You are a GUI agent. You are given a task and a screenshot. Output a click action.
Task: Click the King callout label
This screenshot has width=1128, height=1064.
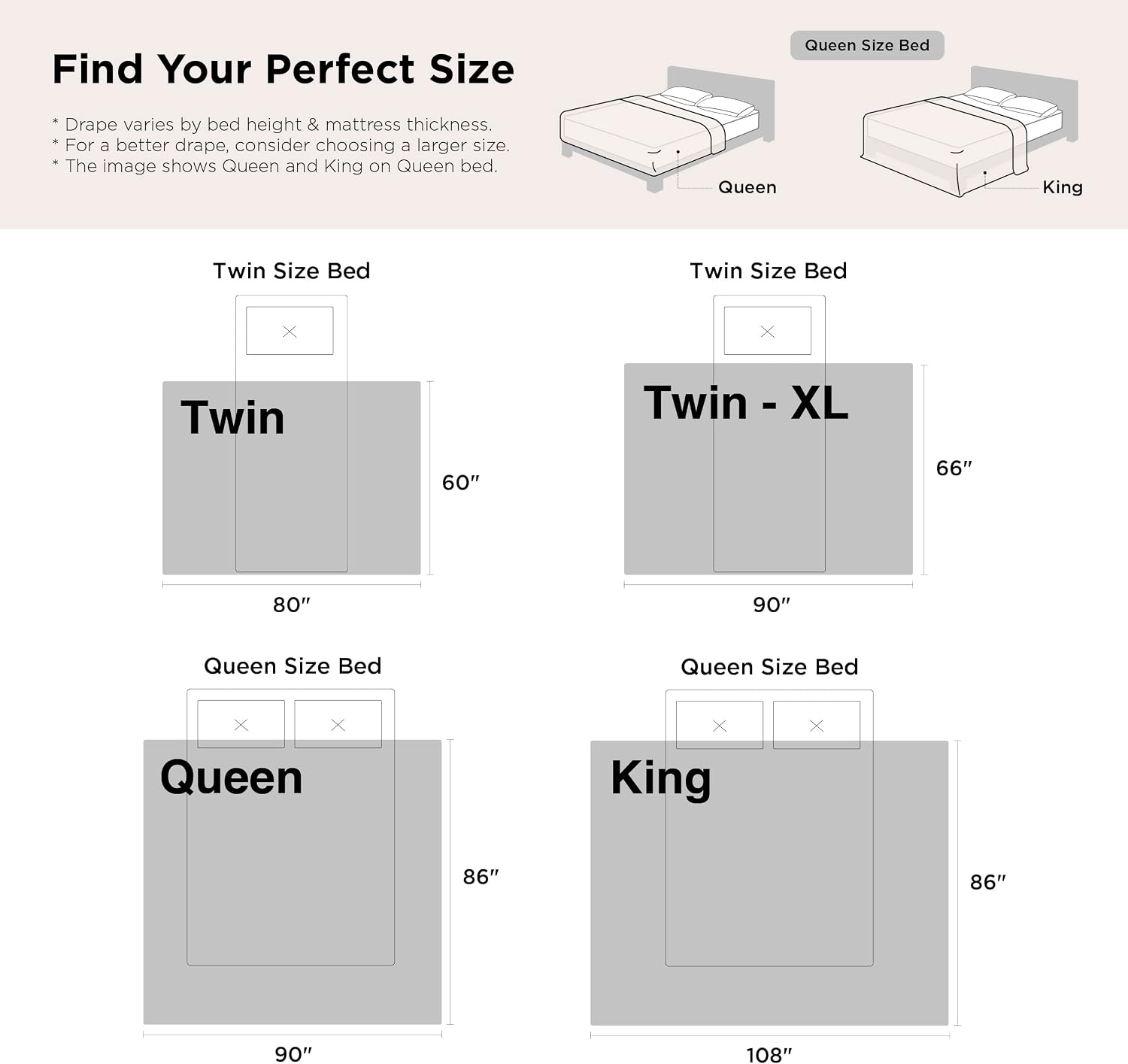(1063, 187)
